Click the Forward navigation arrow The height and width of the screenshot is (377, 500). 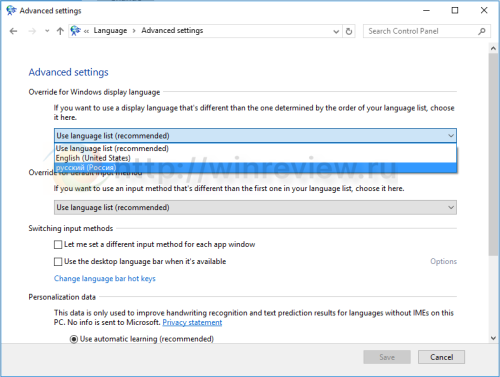pos(32,31)
